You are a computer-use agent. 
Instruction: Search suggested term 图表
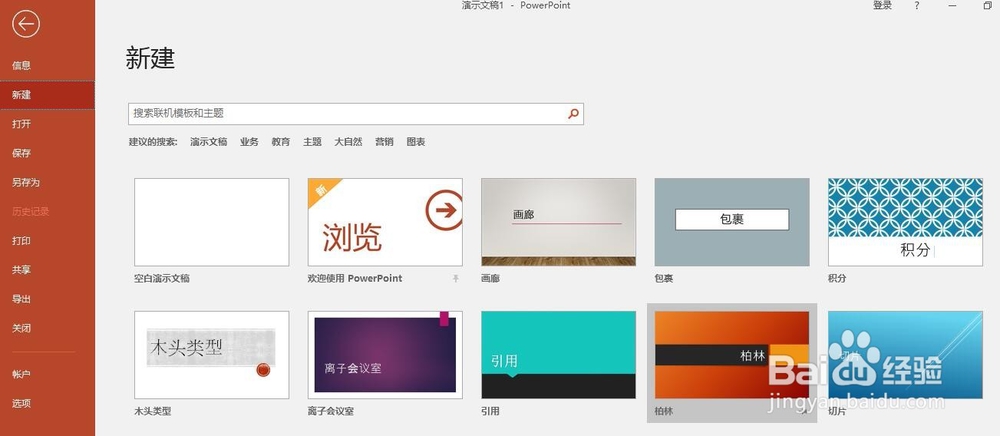[x=416, y=142]
